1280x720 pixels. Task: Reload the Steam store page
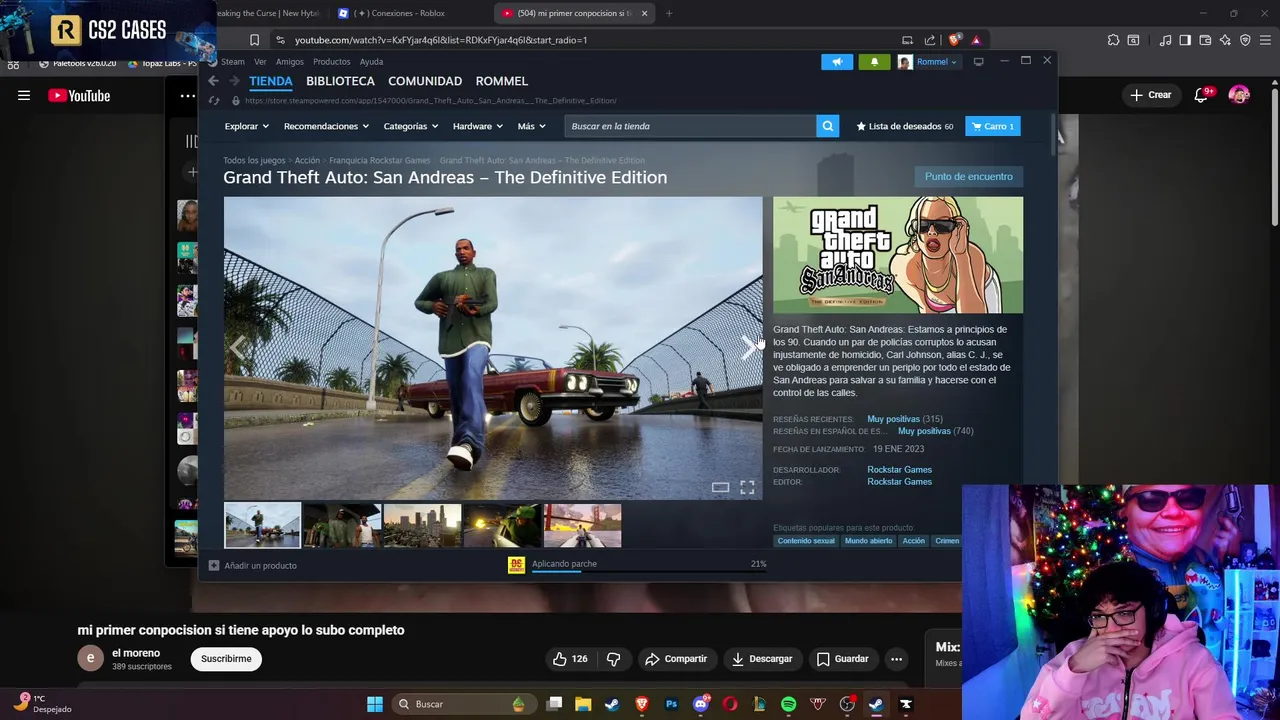[214, 101]
